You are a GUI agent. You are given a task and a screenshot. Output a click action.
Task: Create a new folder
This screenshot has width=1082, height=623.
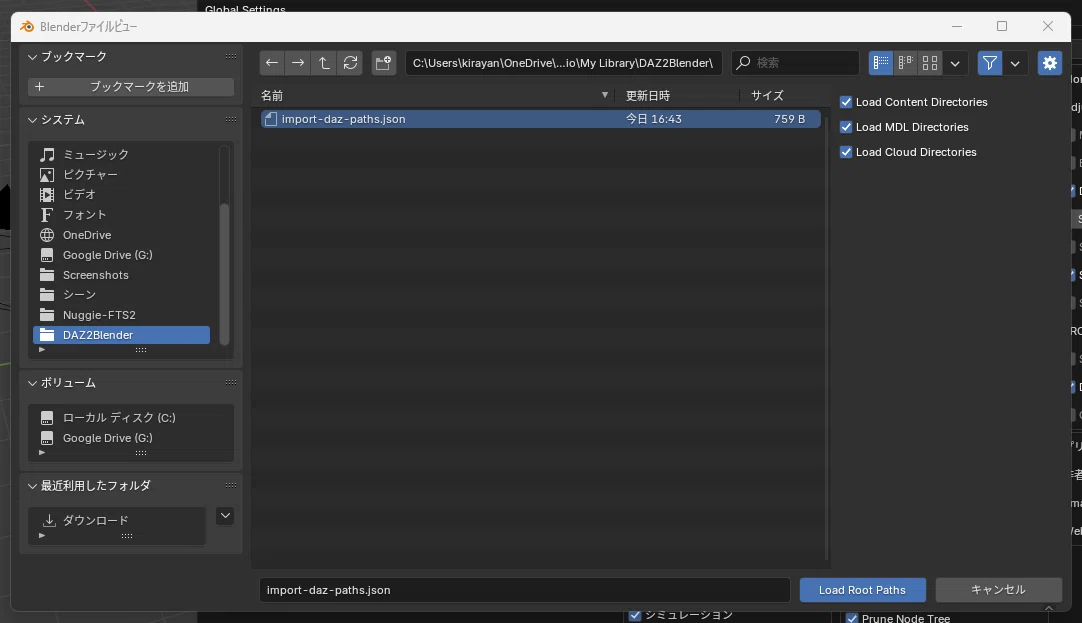[384, 63]
